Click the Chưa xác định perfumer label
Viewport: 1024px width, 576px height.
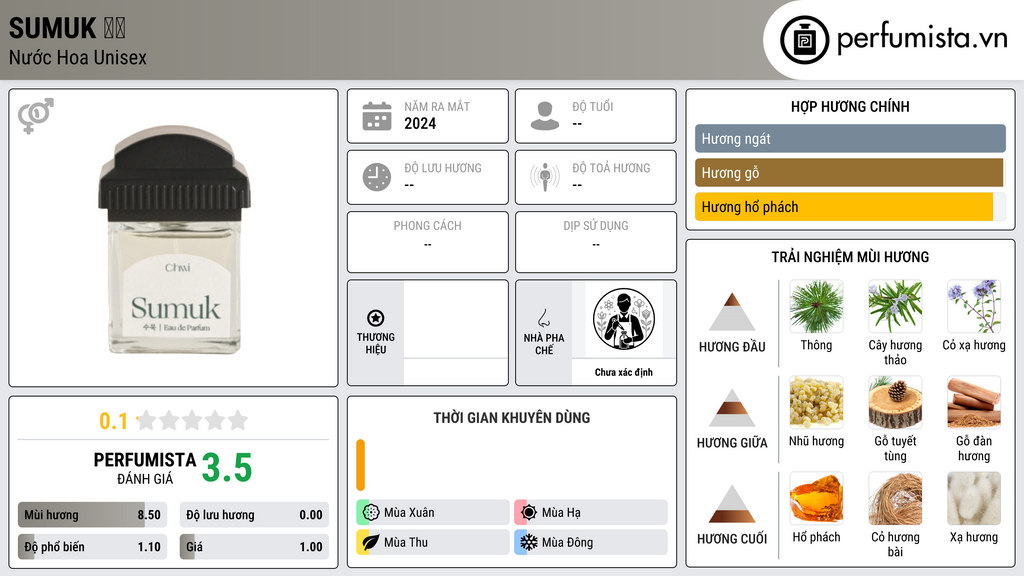point(624,372)
